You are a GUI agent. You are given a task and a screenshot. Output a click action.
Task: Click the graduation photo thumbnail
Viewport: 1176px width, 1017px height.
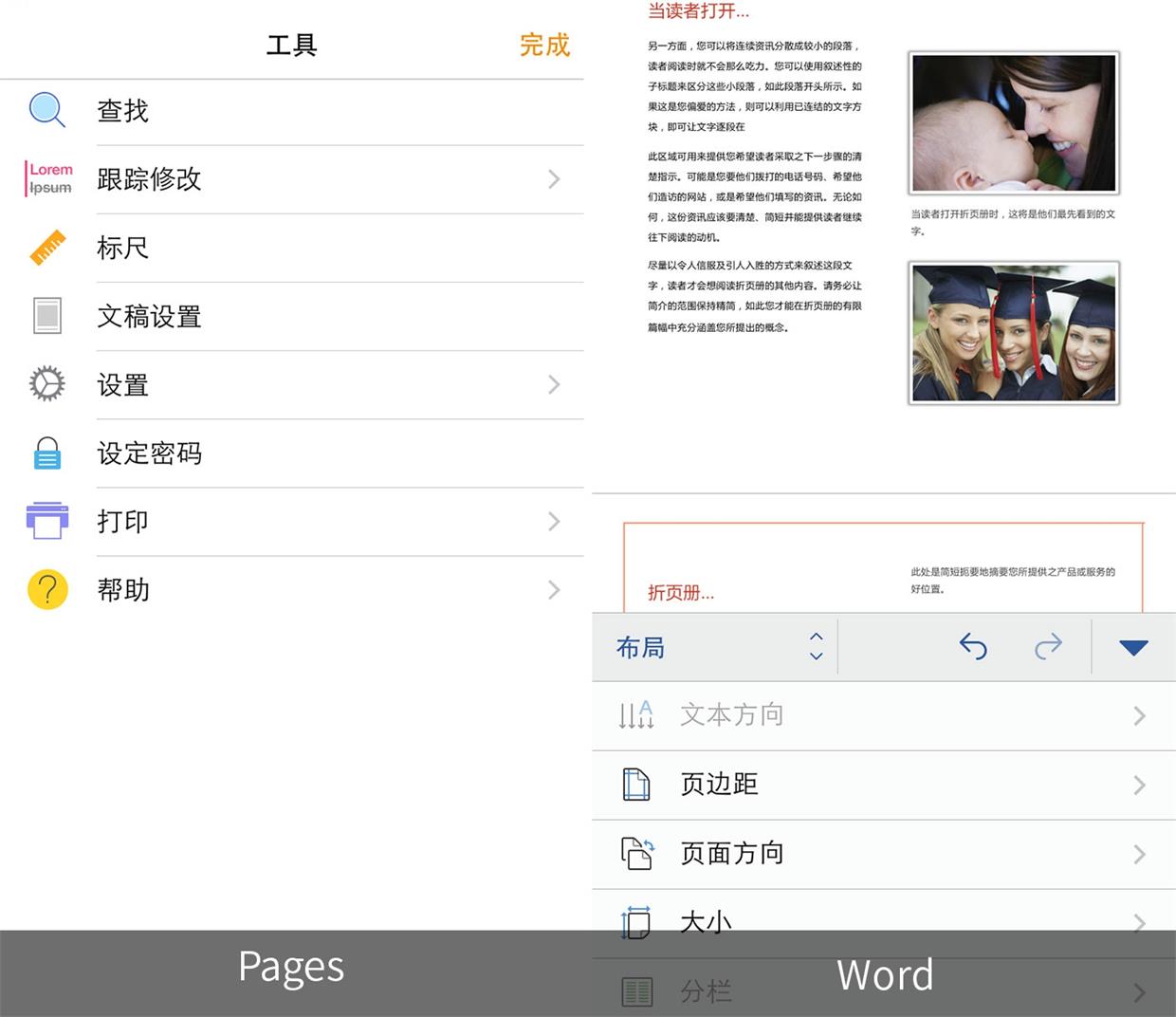point(1013,332)
